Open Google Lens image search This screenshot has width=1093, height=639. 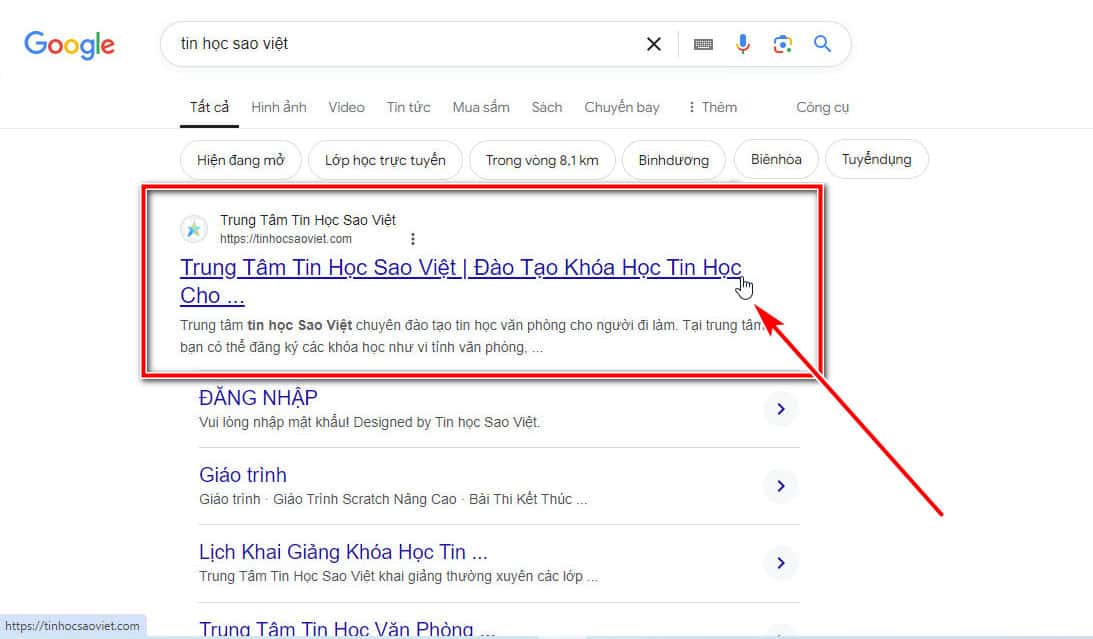[783, 45]
